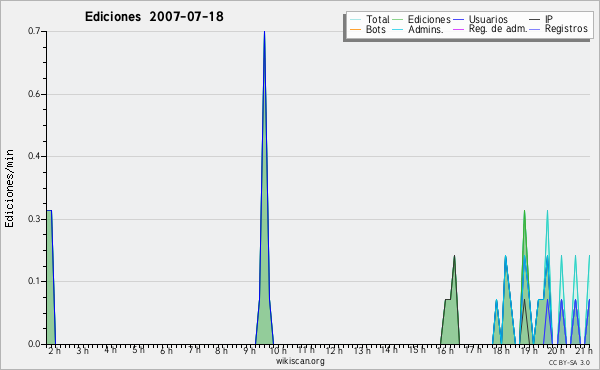
Task: Click the 0.1 y-axis value
Action: [34, 281]
